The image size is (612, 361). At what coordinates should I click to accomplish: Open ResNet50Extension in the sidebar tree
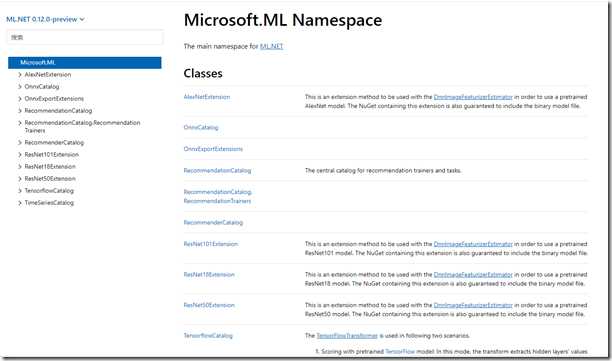pos(50,179)
